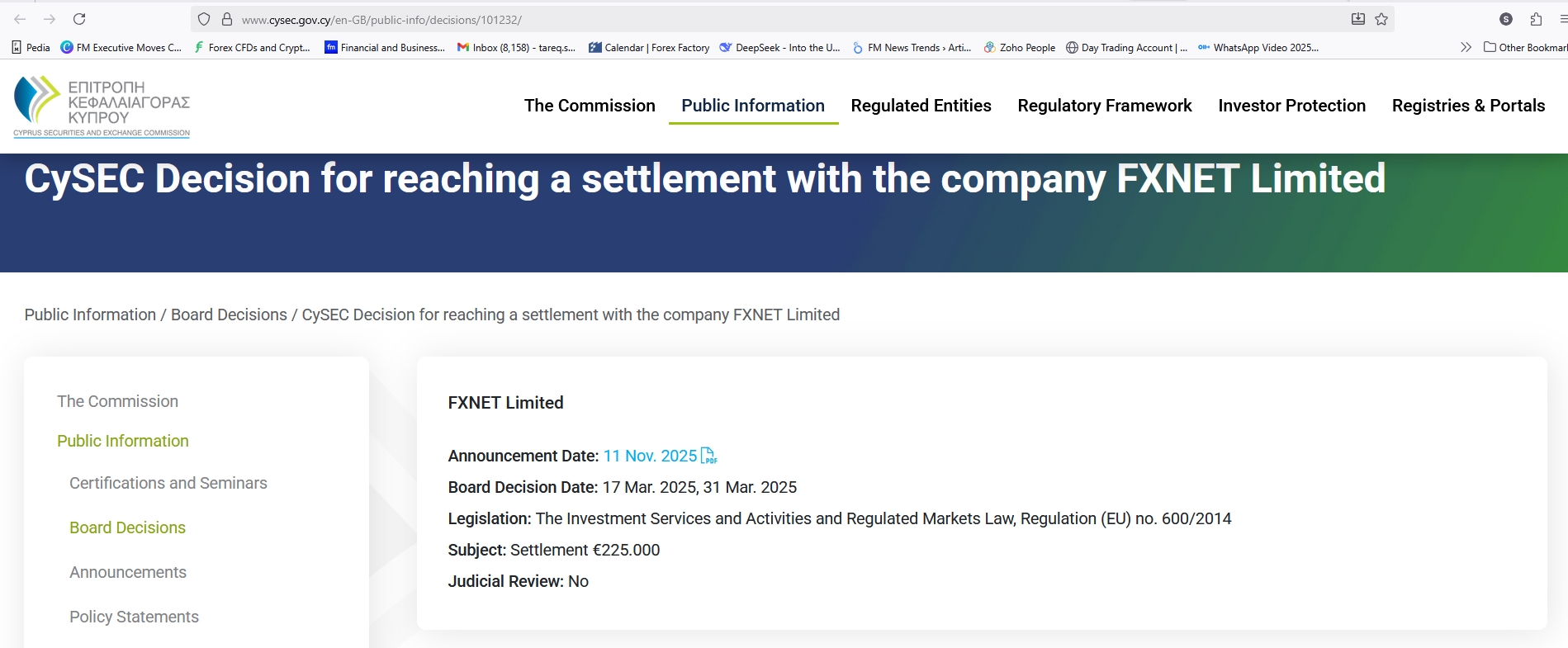Open PDF icon beside announcement date
The width and height of the screenshot is (1568, 648).
point(708,456)
